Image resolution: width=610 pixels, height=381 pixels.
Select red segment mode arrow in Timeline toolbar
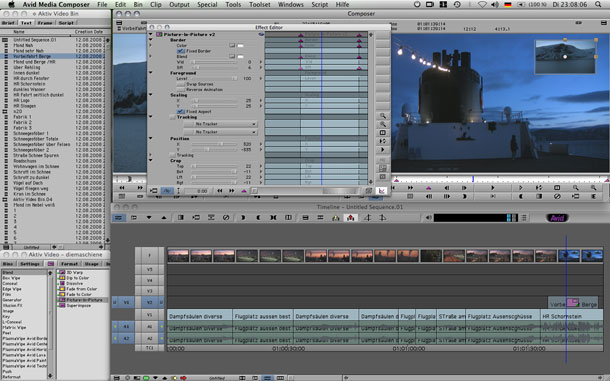(351, 218)
